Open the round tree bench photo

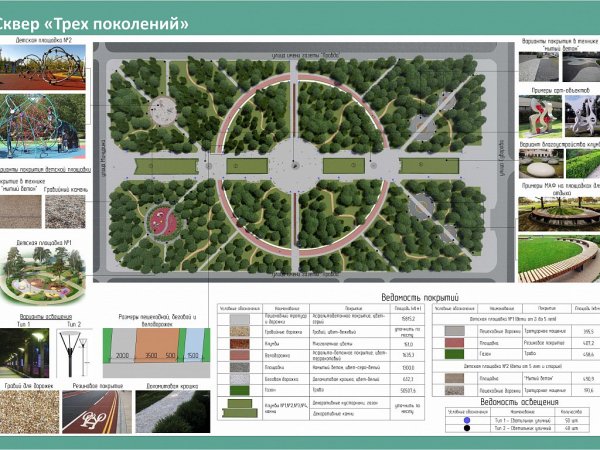point(559,214)
